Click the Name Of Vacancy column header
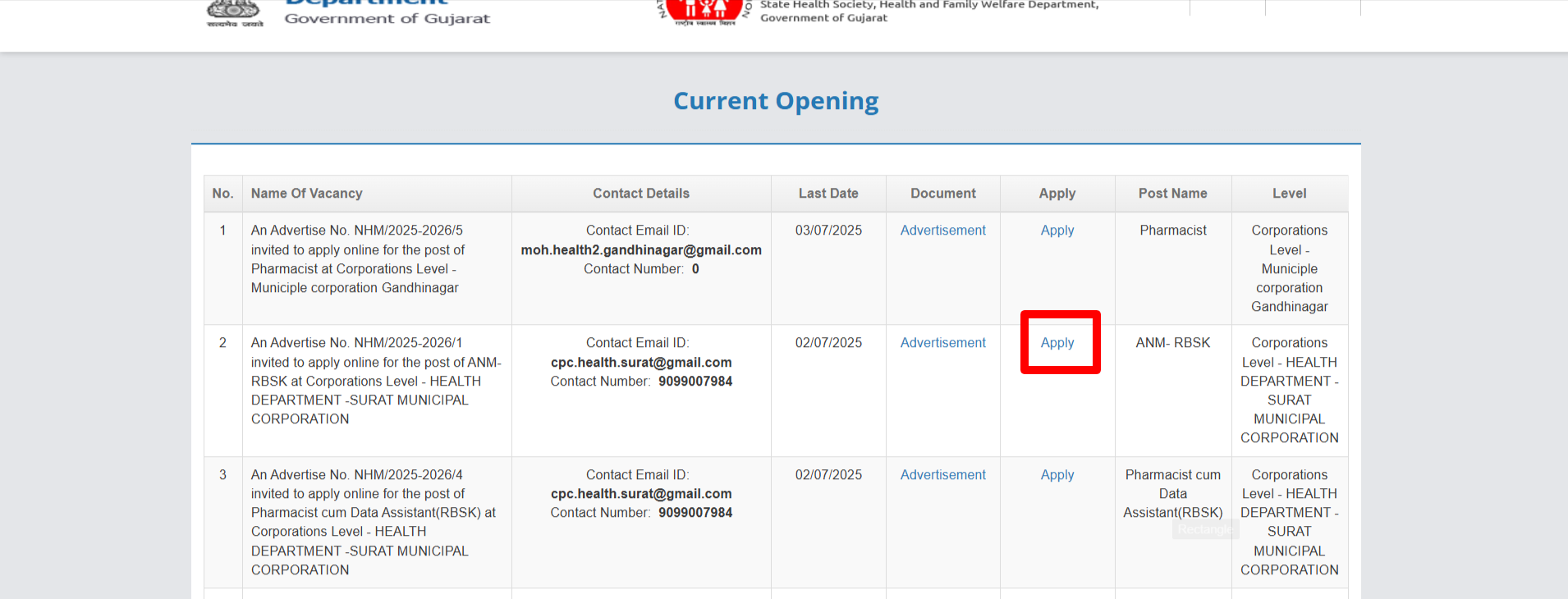The height and width of the screenshot is (599, 1568). pos(306,194)
